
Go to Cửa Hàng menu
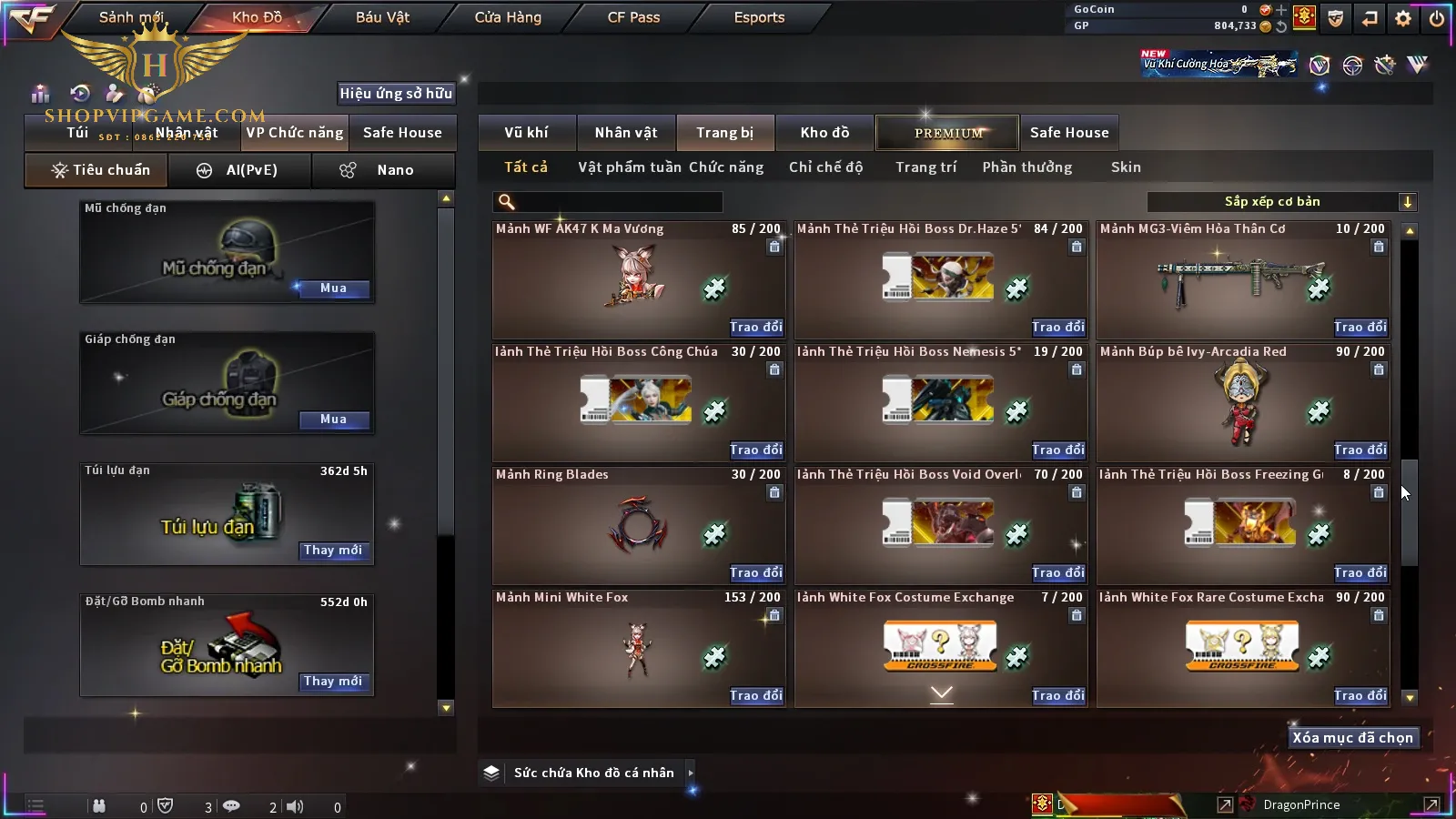click(508, 17)
